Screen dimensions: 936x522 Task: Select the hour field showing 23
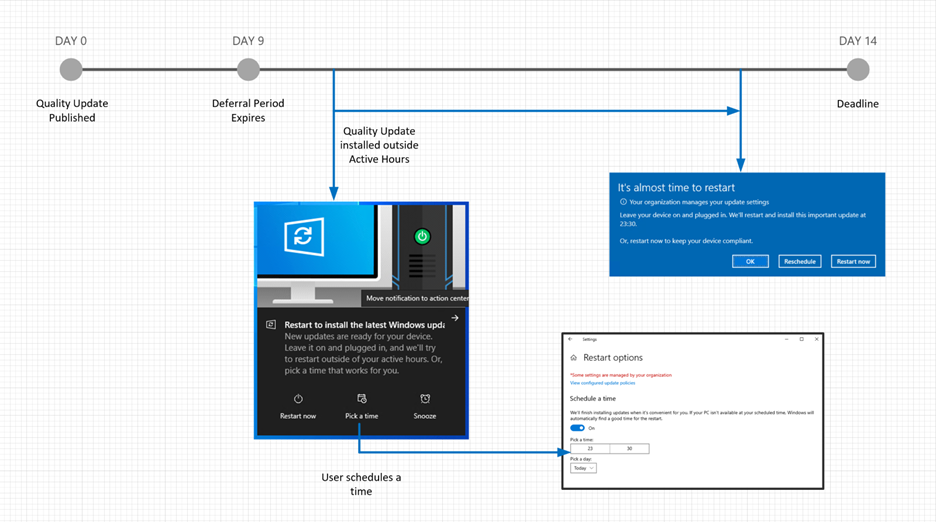(590, 448)
